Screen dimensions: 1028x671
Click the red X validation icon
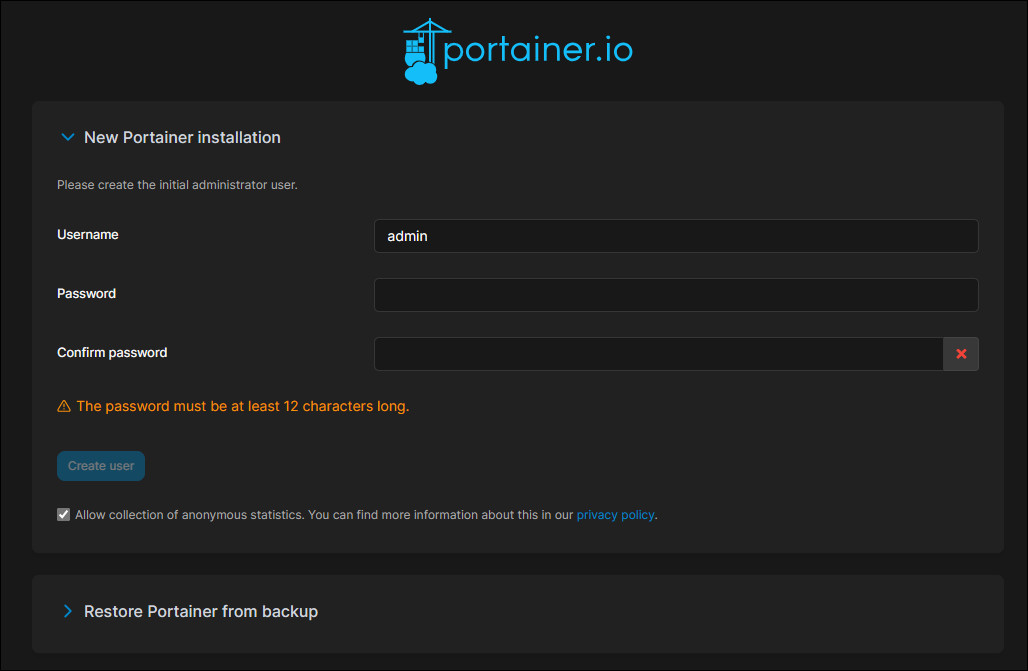pyautogui.click(x=960, y=354)
